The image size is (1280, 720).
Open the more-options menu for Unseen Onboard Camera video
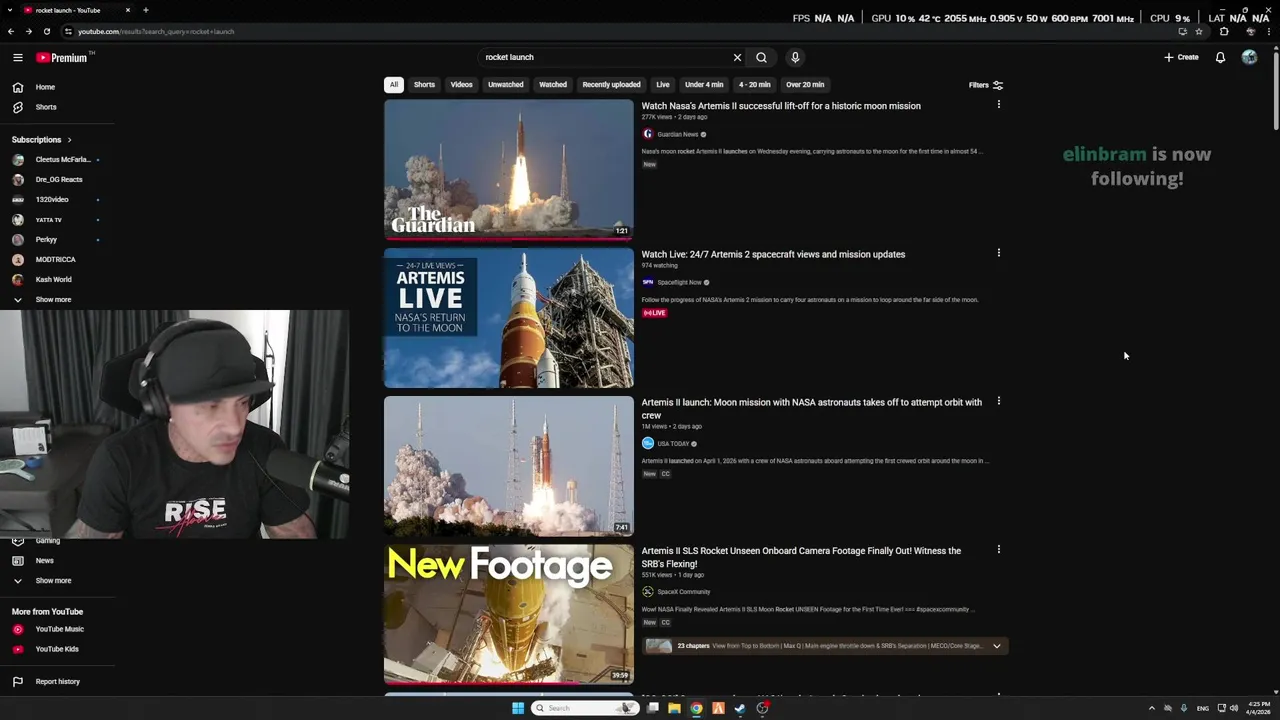point(998,549)
